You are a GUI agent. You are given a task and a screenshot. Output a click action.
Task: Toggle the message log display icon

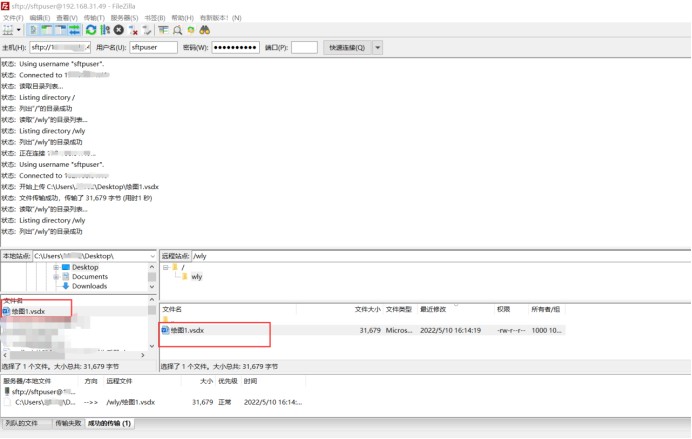click(x=33, y=30)
